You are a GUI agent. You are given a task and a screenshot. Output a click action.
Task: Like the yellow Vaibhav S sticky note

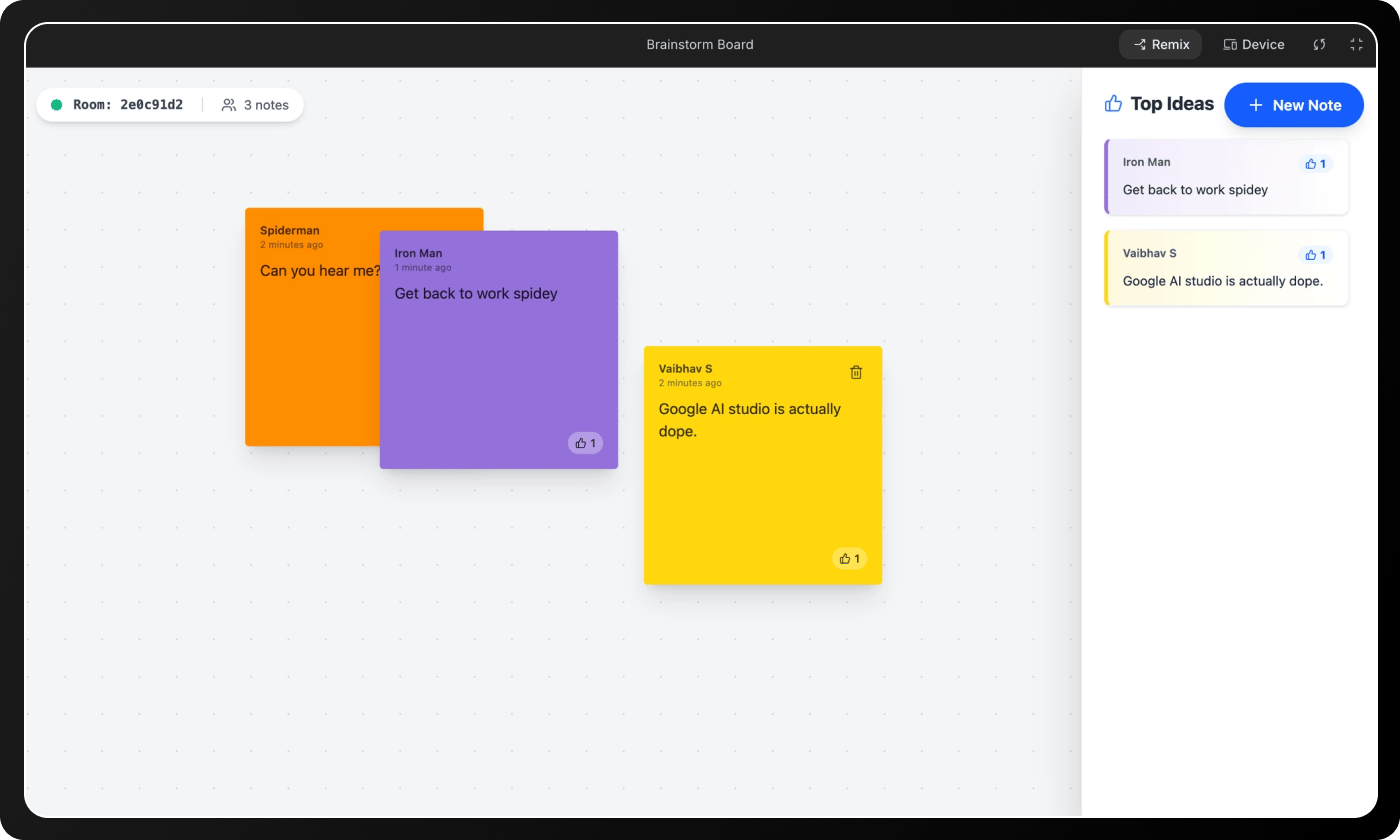coord(850,558)
